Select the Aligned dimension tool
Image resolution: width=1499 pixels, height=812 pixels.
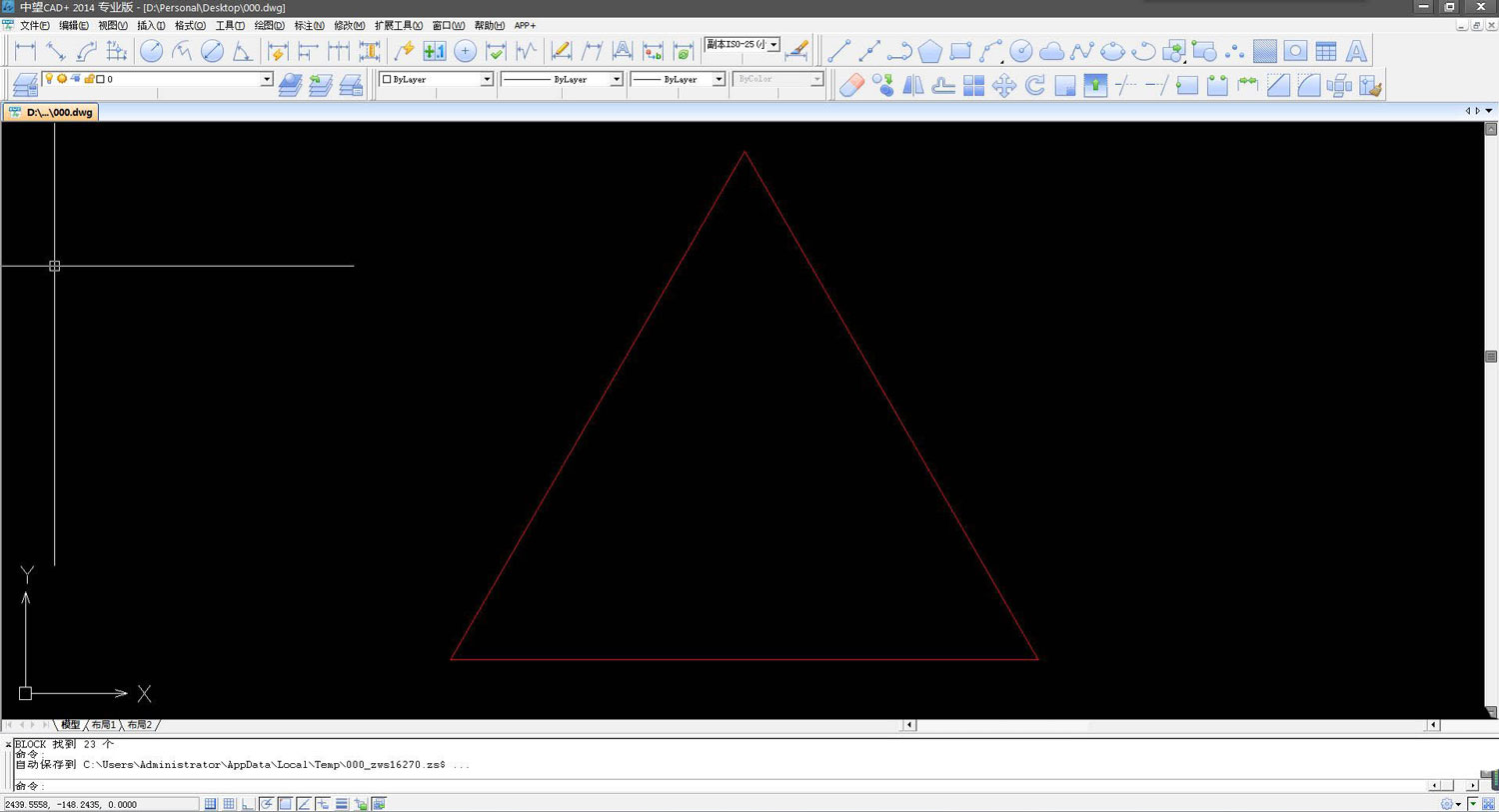[56, 51]
